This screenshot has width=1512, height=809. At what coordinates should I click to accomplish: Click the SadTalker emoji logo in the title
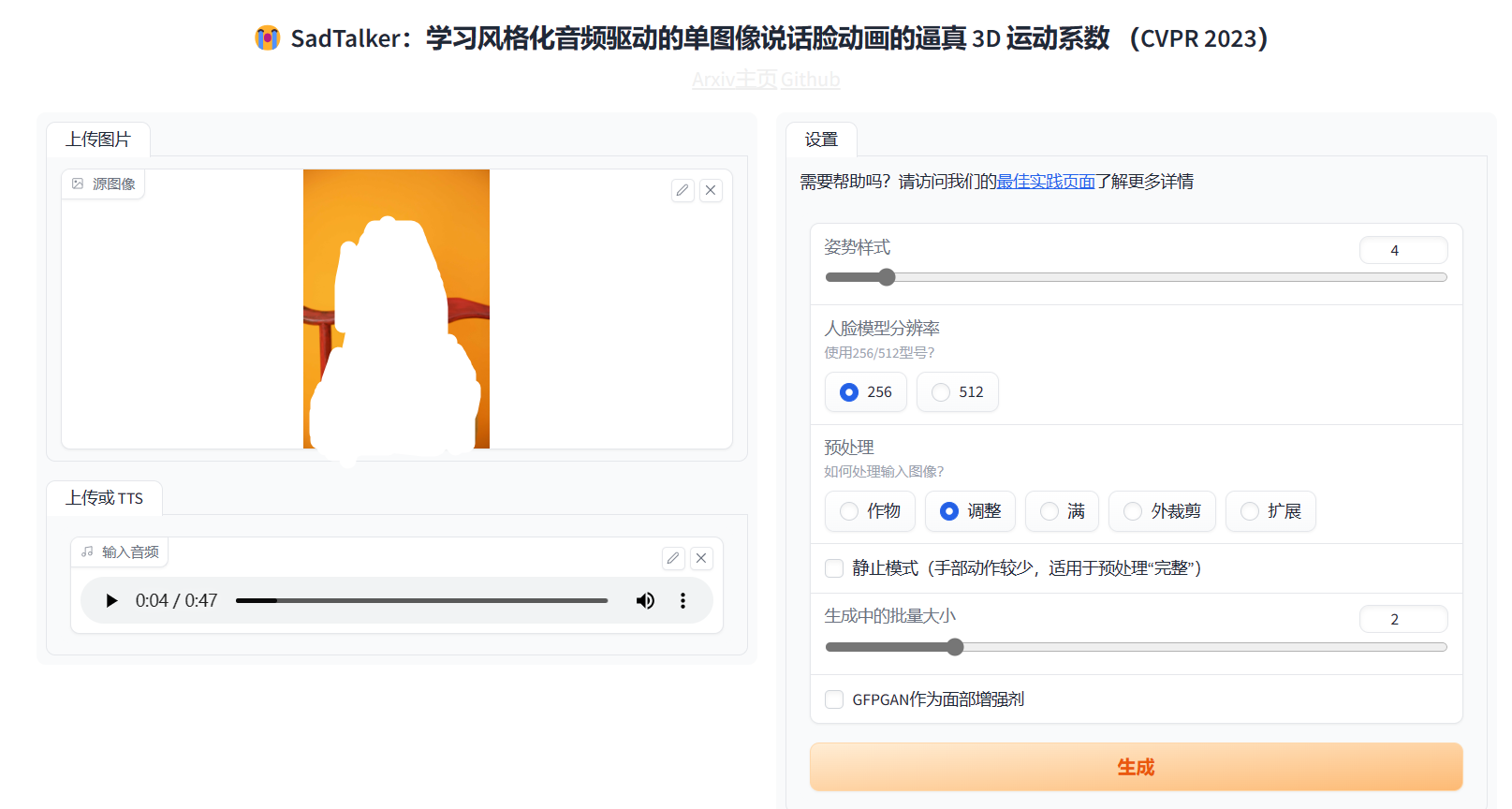click(x=268, y=38)
